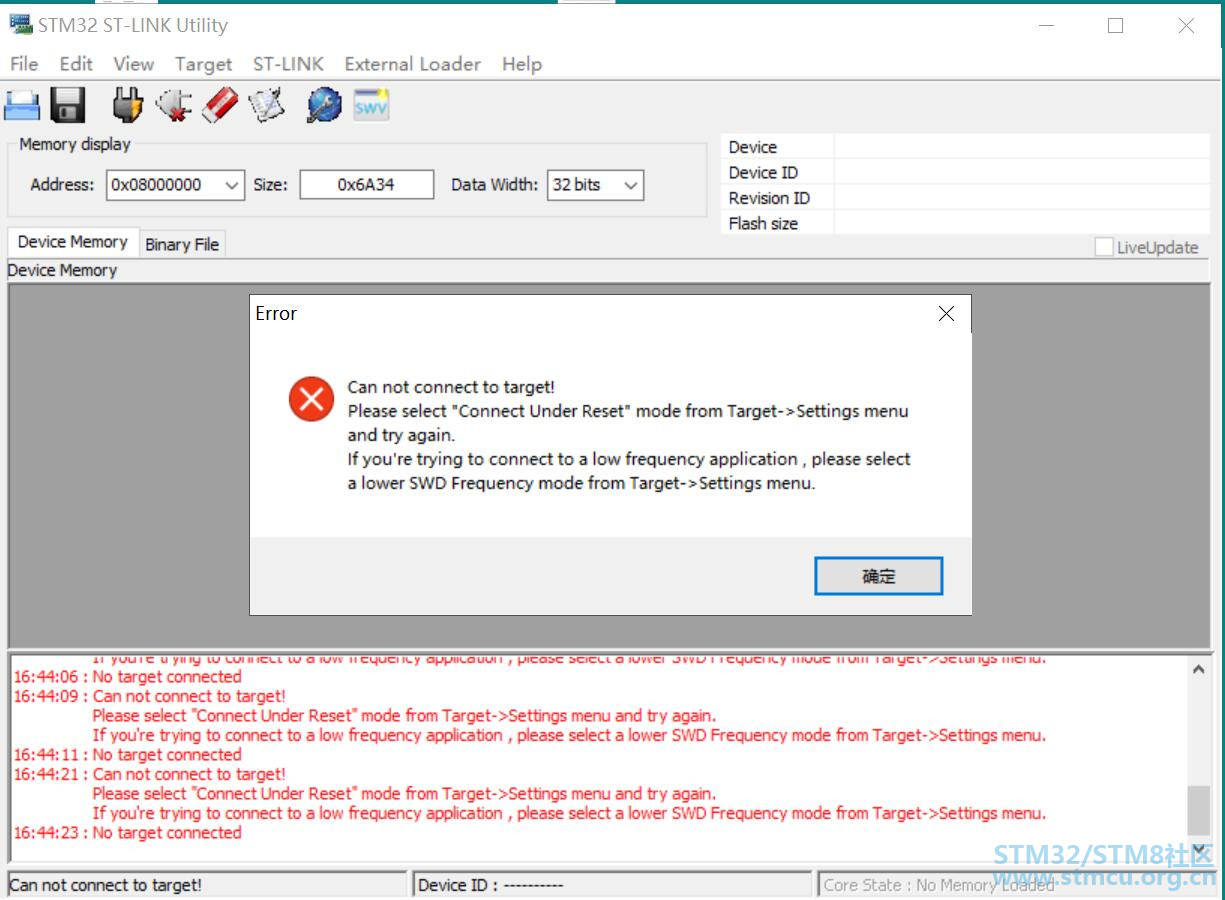The width and height of the screenshot is (1225, 900).
Task: Click the Open file toolbar icon
Action: [x=22, y=104]
